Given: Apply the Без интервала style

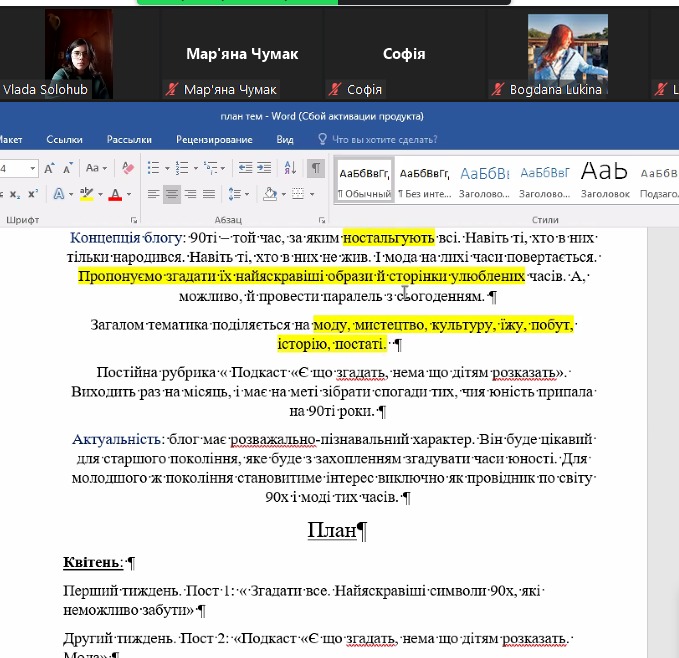Looking at the screenshot, I should pos(424,180).
